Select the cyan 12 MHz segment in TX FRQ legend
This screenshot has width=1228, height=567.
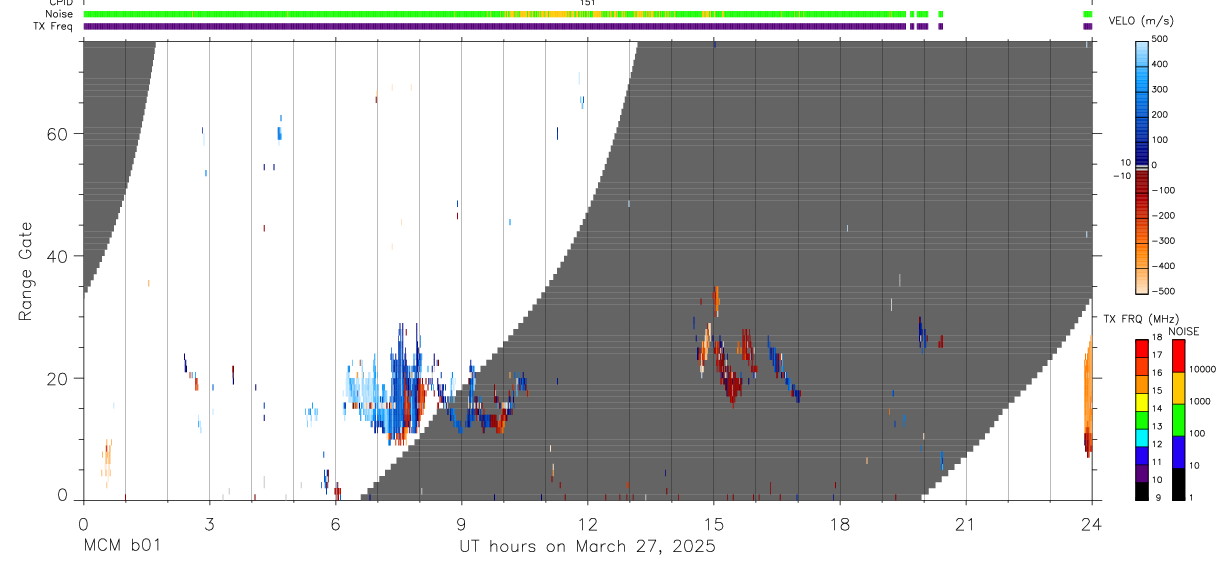(x=1142, y=438)
